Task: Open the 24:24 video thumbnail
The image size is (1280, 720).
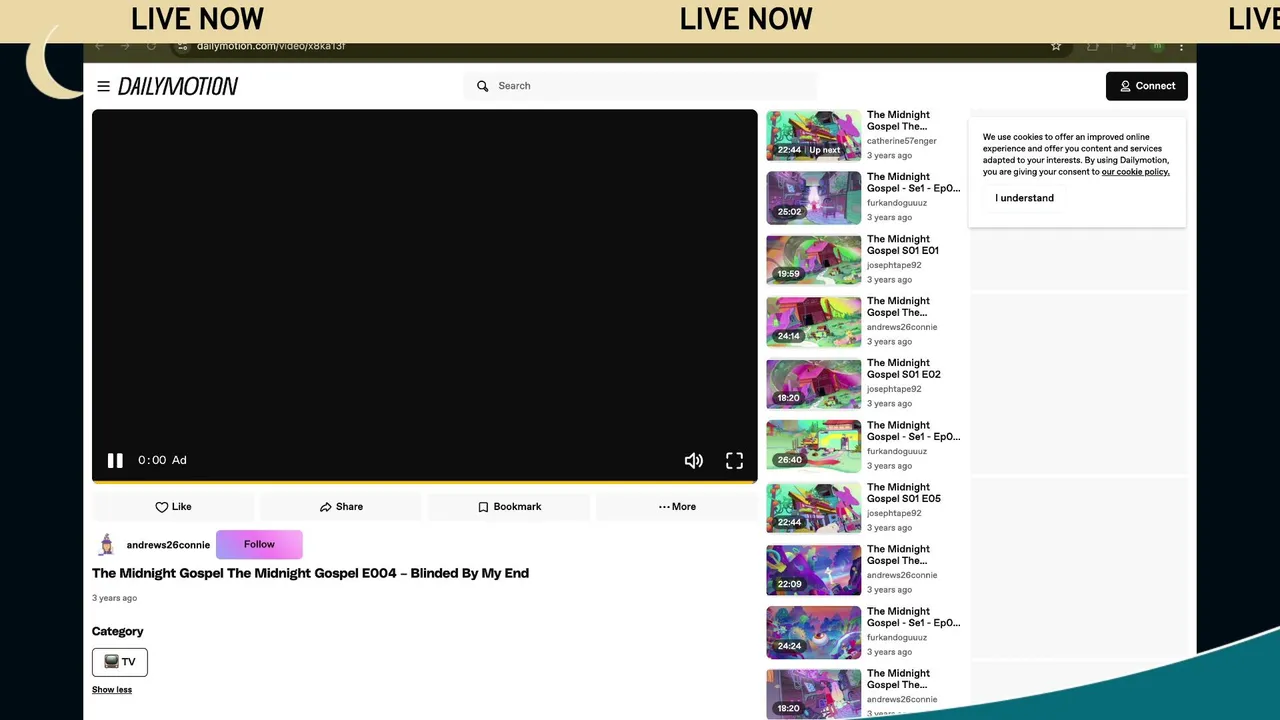Action: 813,631
